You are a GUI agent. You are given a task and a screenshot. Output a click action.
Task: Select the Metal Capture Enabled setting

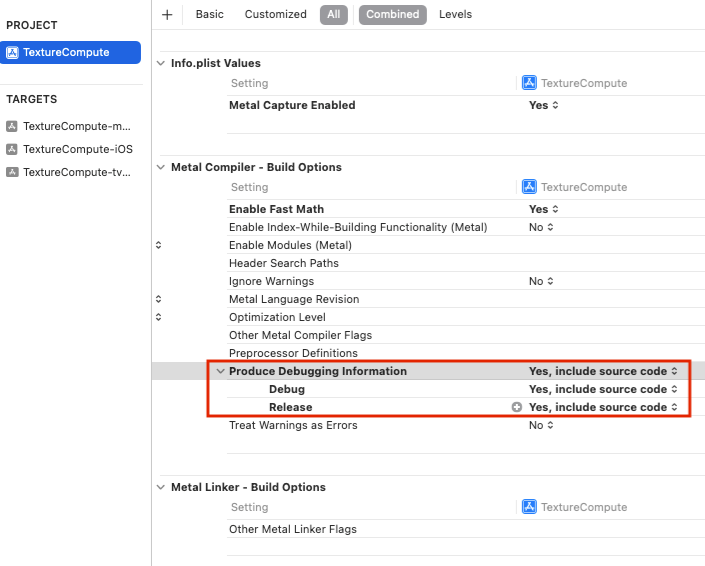pyautogui.click(x=292, y=105)
